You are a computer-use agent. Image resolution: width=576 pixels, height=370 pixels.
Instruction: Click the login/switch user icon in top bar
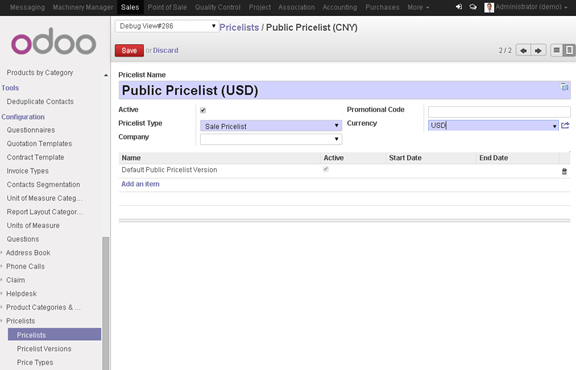click(459, 7)
